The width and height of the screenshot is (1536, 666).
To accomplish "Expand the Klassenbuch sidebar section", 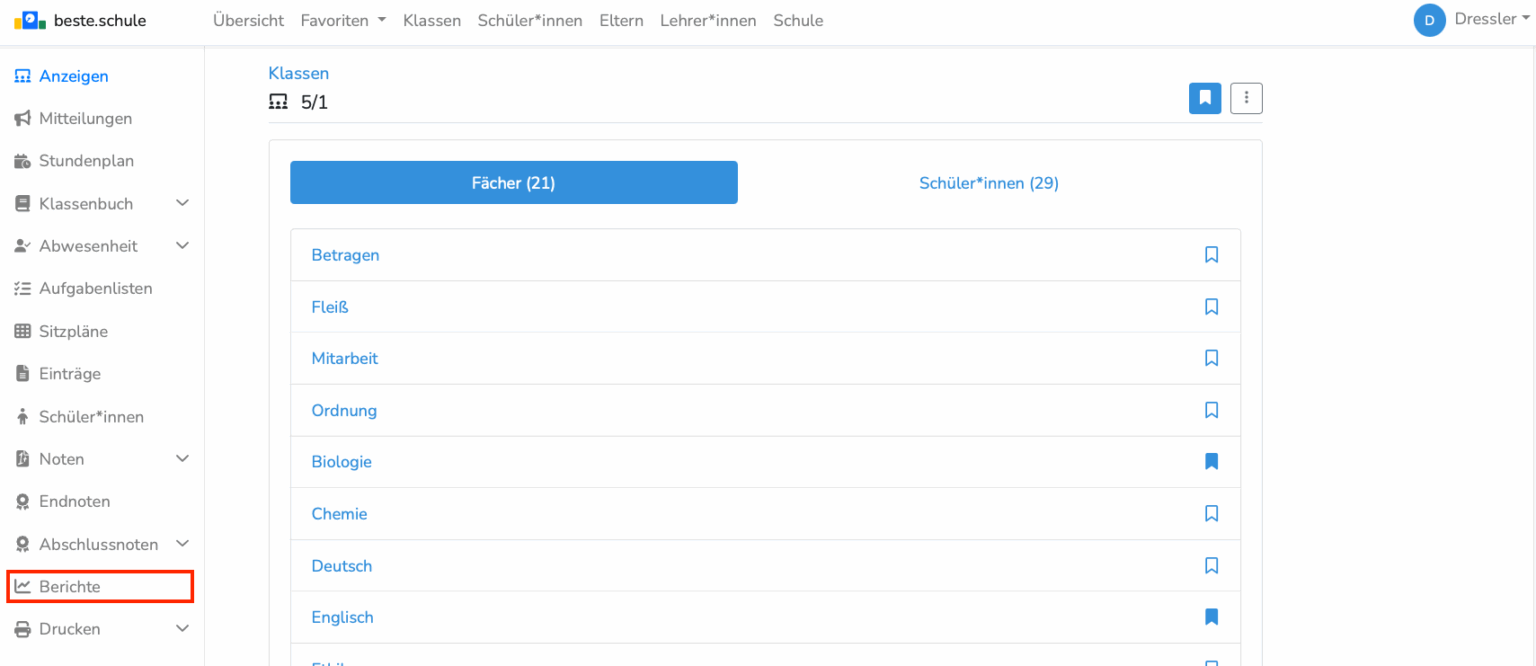I will click(x=182, y=204).
